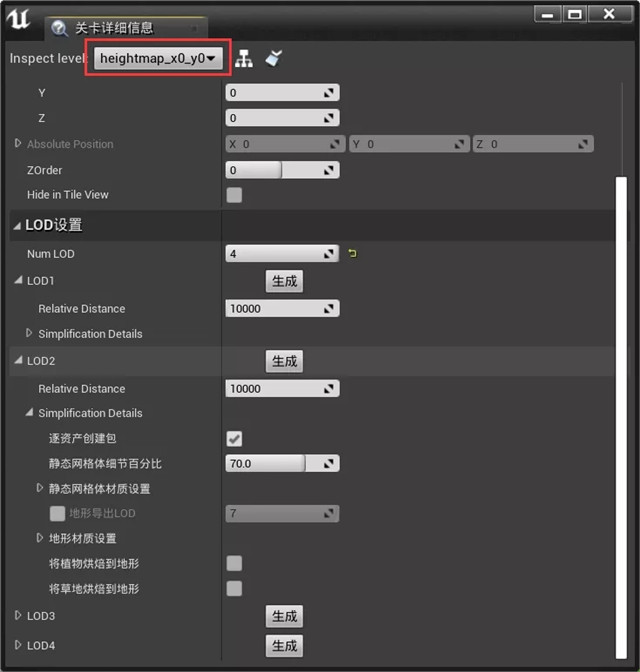Screen dimensions: 640x672
Task: Click the LOD2 Relative Distance field
Action: coord(275,389)
